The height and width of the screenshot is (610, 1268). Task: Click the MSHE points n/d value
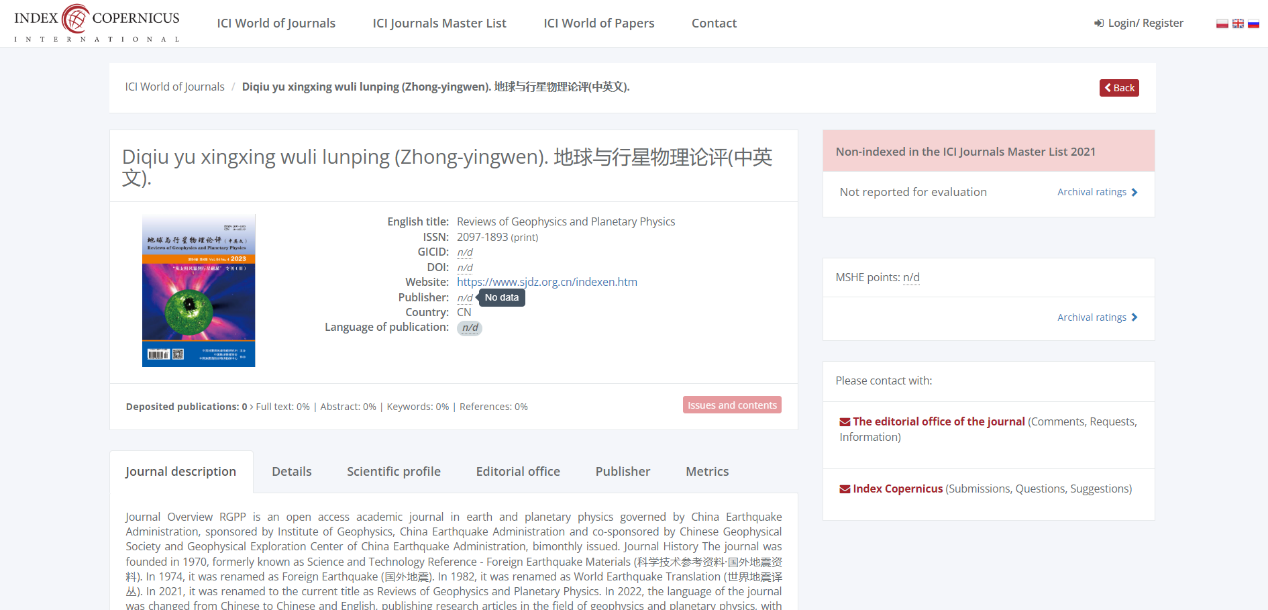click(x=911, y=278)
